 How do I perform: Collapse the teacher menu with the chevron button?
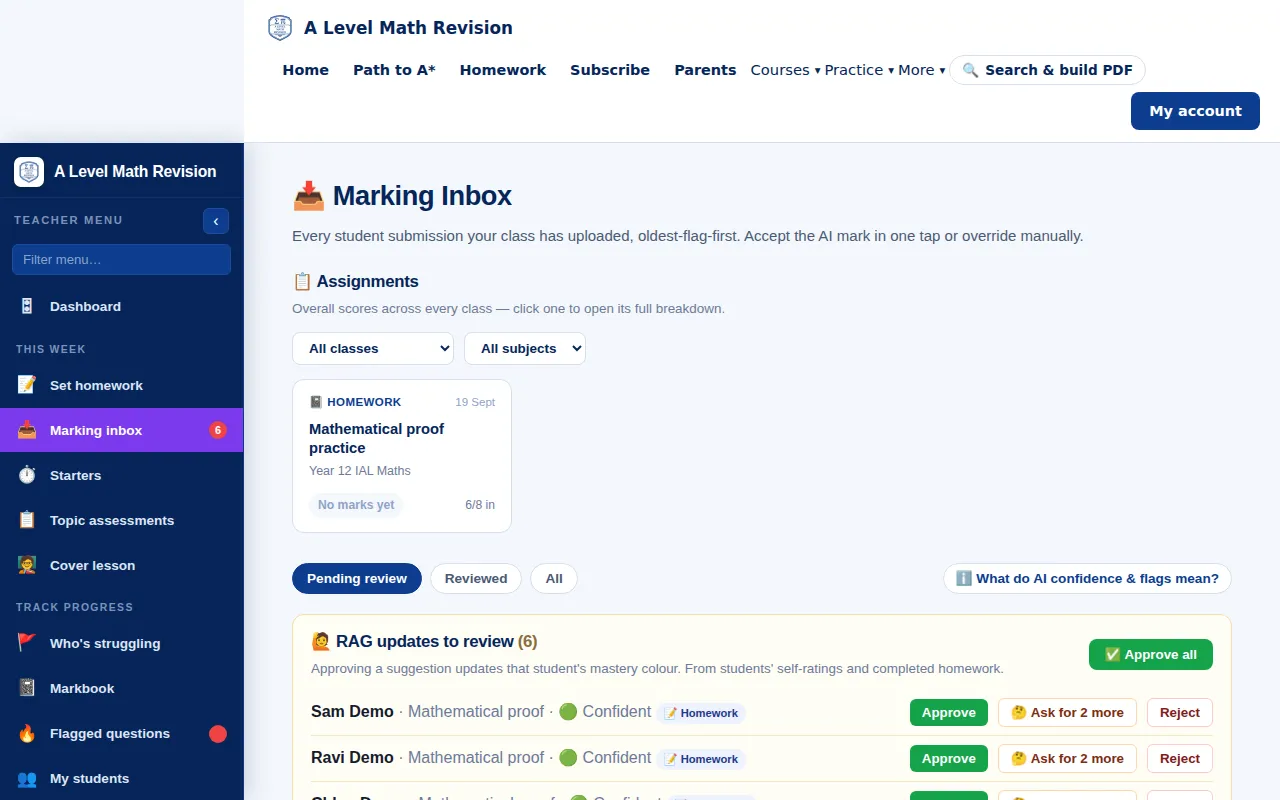tap(216, 221)
